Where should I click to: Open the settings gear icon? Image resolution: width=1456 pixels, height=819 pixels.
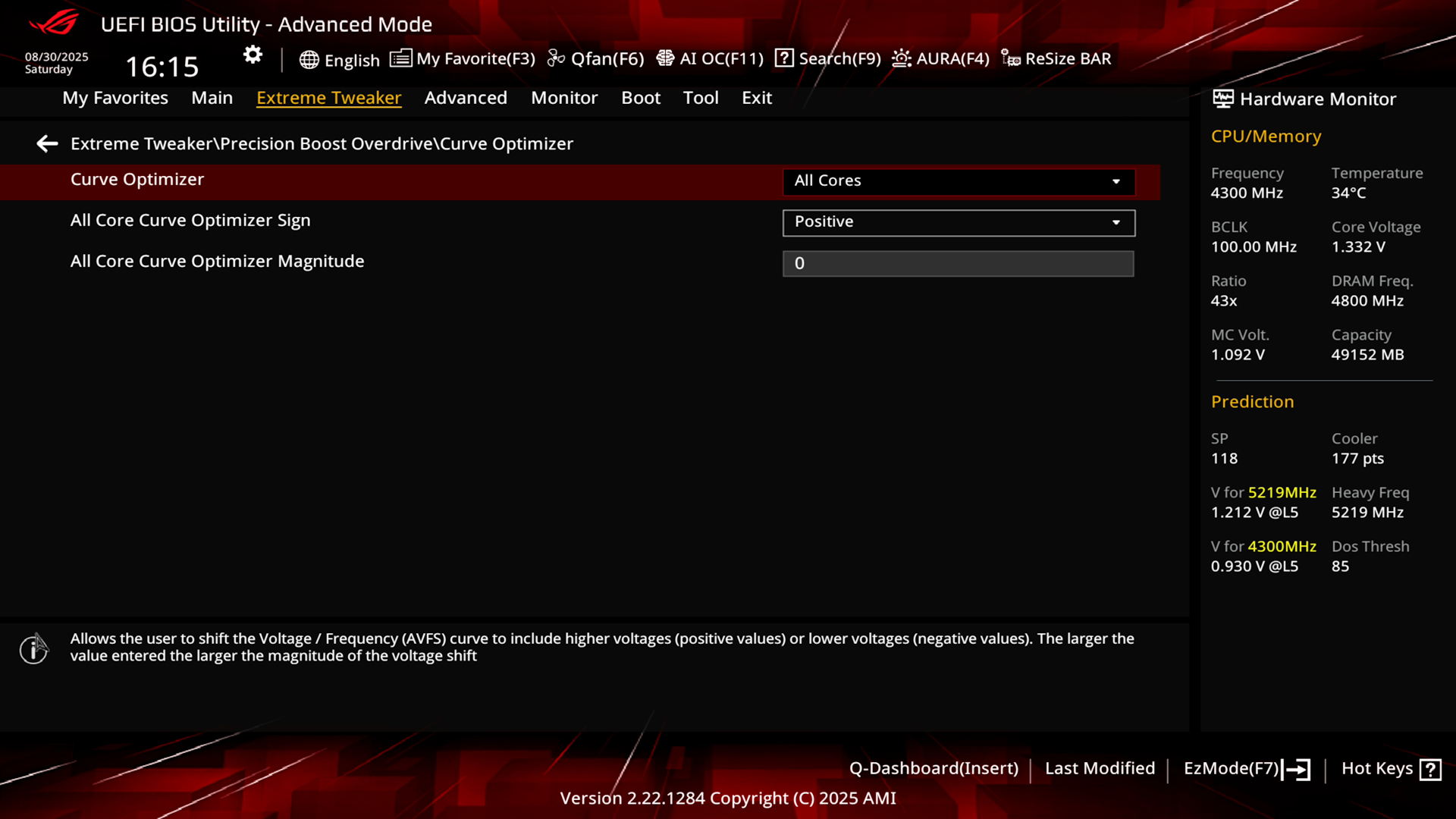point(253,55)
